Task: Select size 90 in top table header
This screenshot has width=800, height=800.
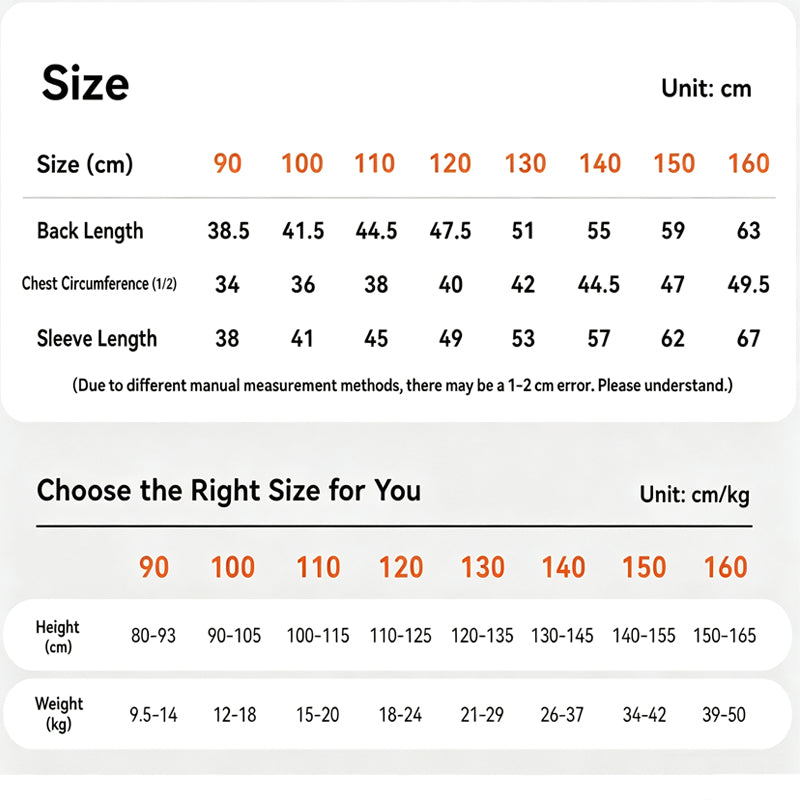Action: (x=227, y=163)
